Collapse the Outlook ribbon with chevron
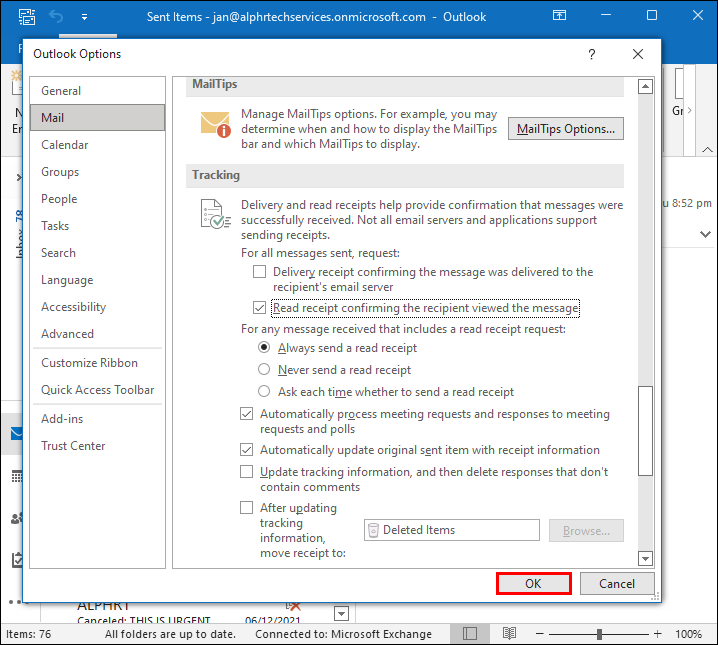 (707, 150)
